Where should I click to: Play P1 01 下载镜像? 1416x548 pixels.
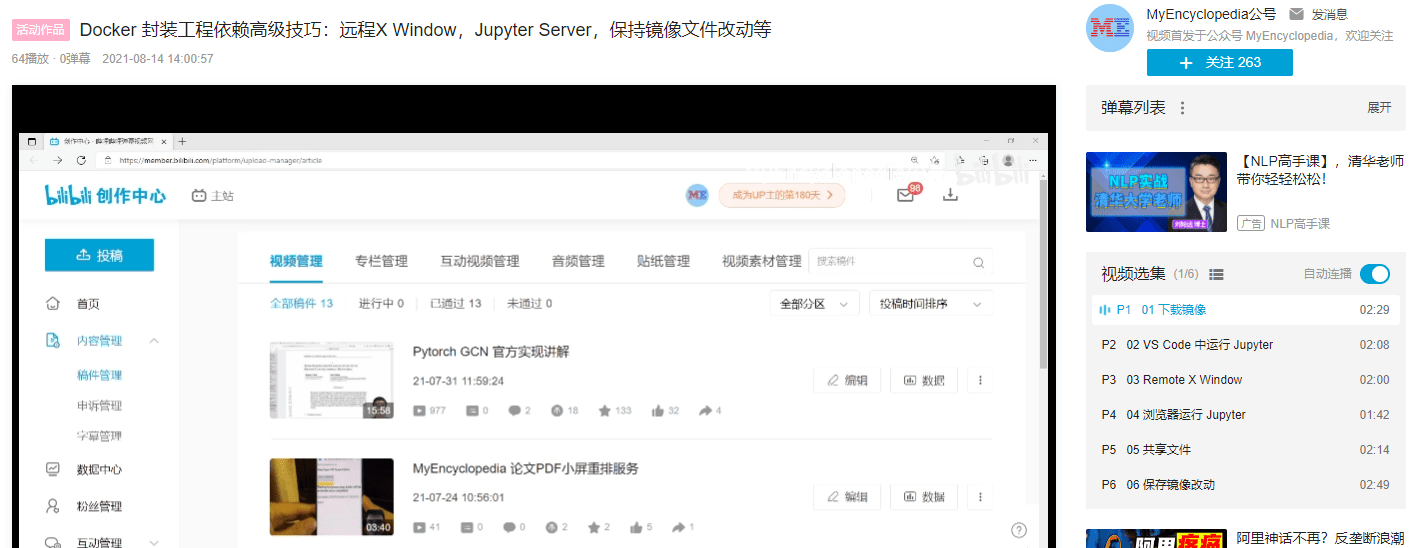click(x=1244, y=310)
